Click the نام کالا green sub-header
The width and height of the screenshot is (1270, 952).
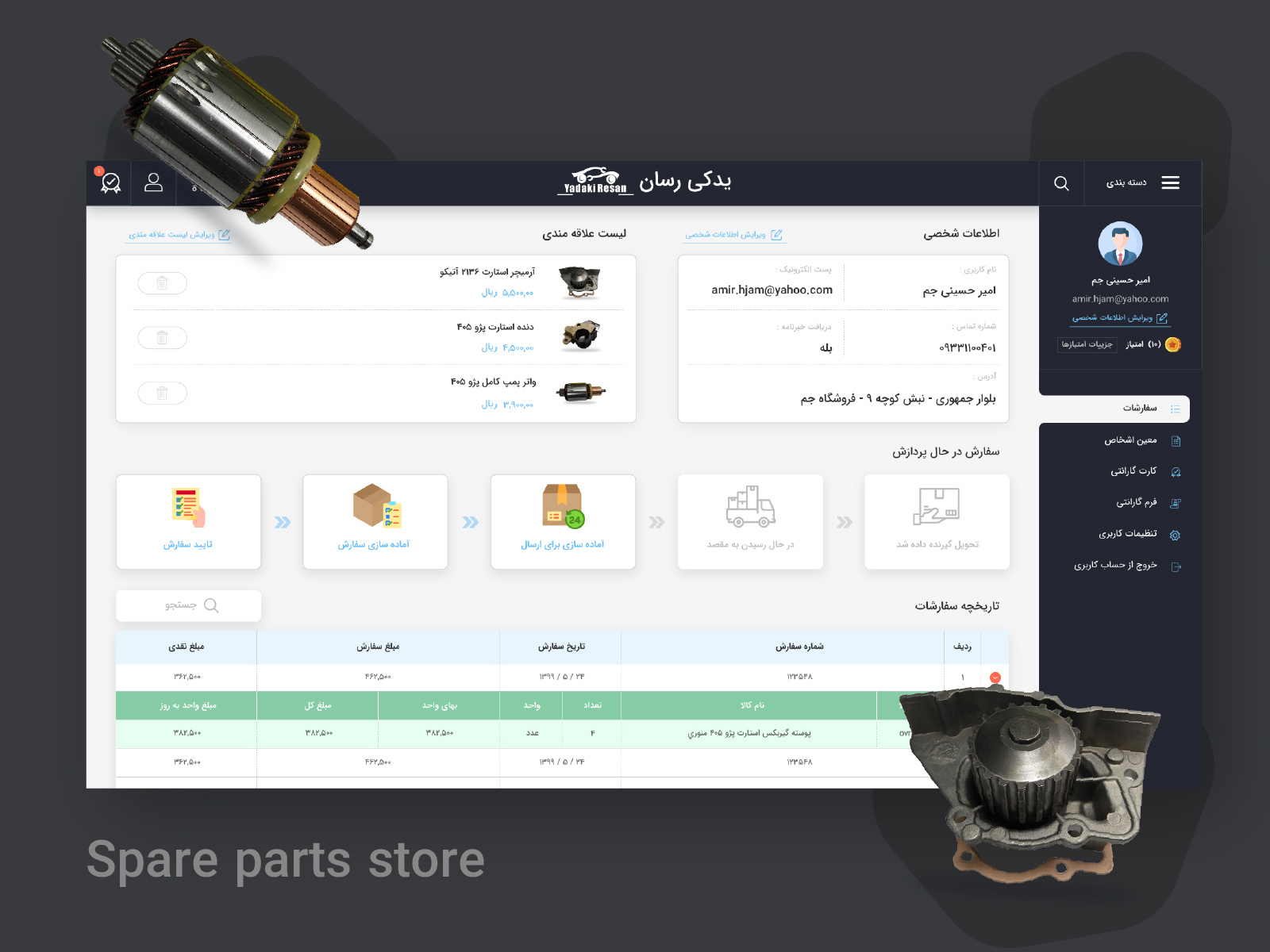(x=752, y=705)
